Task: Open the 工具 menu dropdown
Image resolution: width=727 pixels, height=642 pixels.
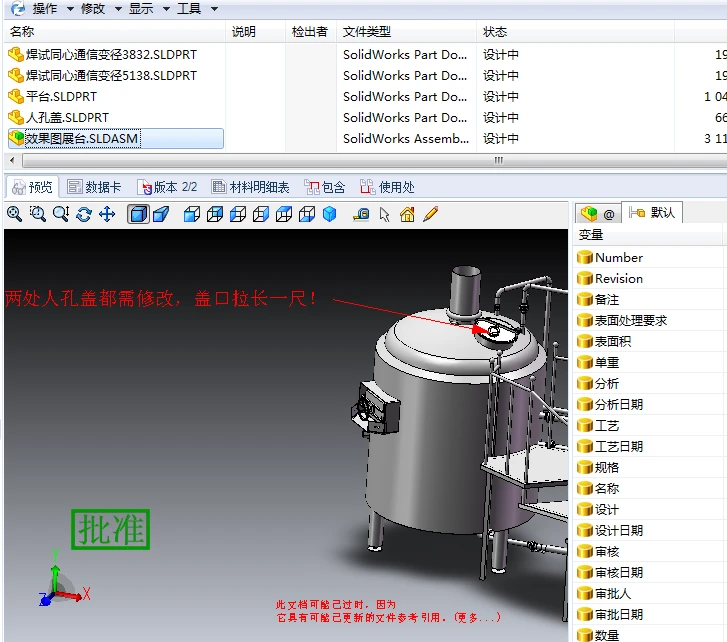Action: (x=197, y=8)
